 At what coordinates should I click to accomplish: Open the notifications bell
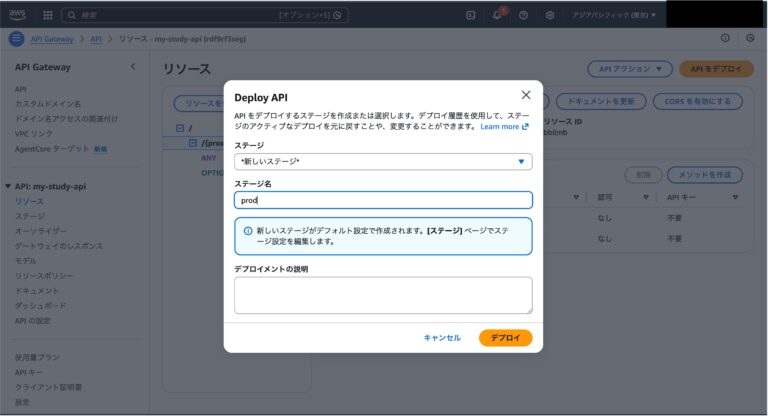point(497,15)
